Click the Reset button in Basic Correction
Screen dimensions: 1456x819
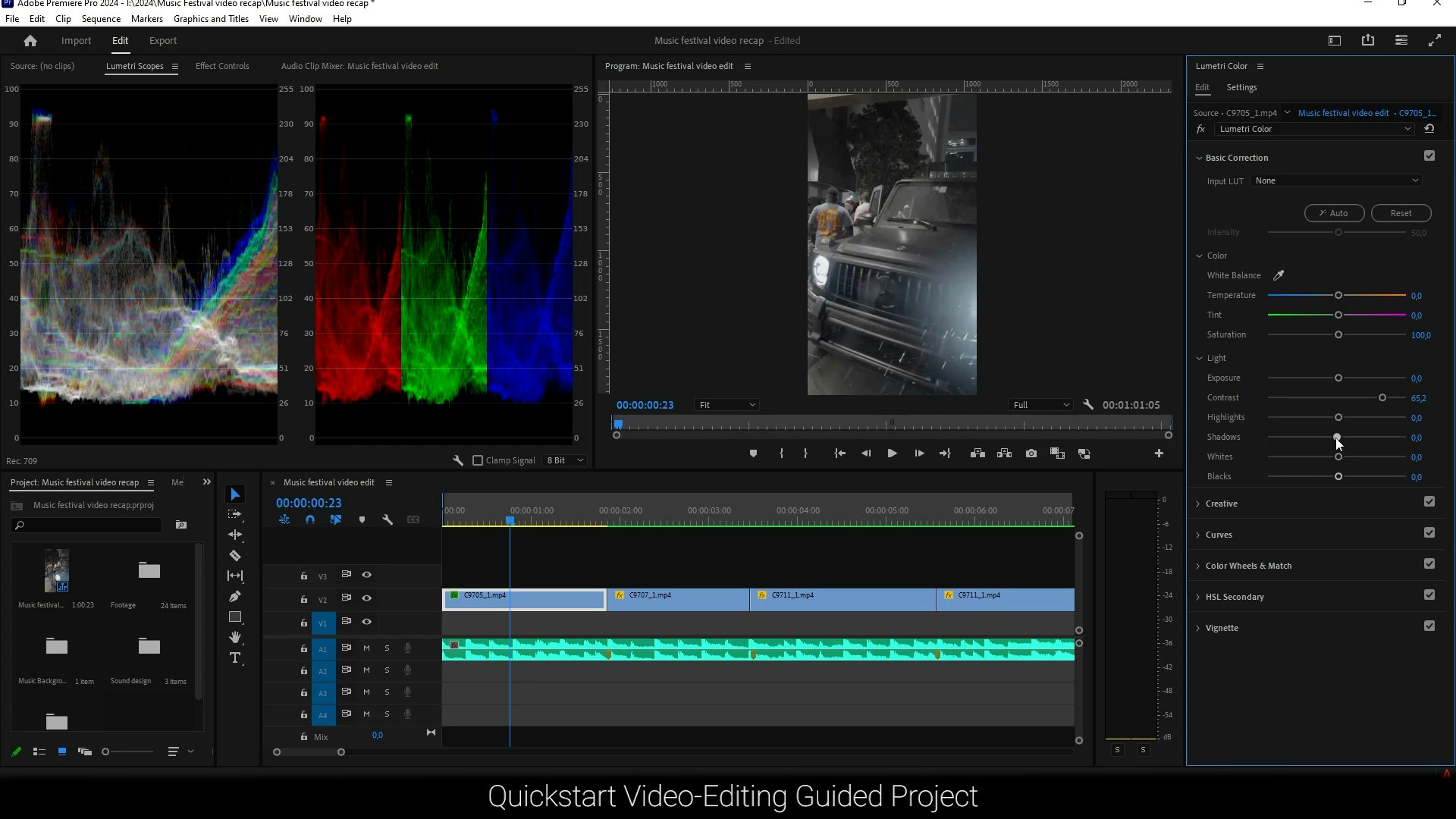pyautogui.click(x=1401, y=213)
